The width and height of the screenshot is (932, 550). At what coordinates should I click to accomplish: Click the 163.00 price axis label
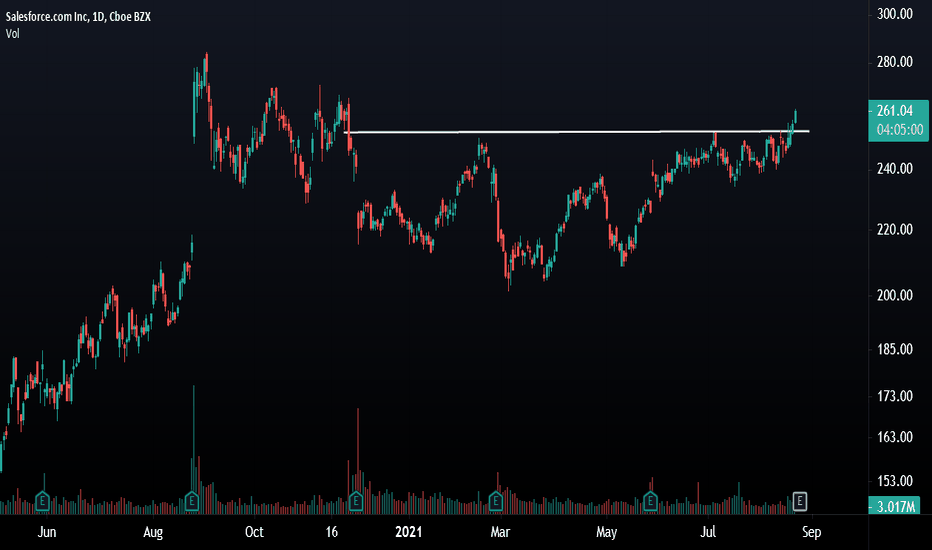click(x=895, y=437)
